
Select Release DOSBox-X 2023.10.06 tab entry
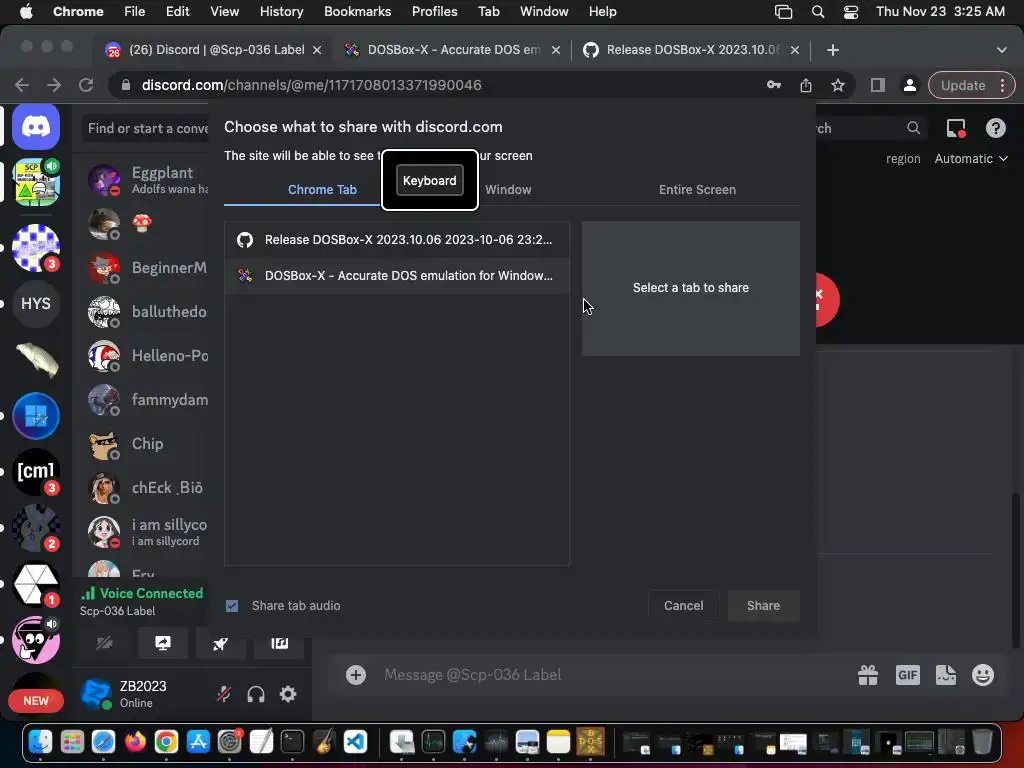(396, 240)
